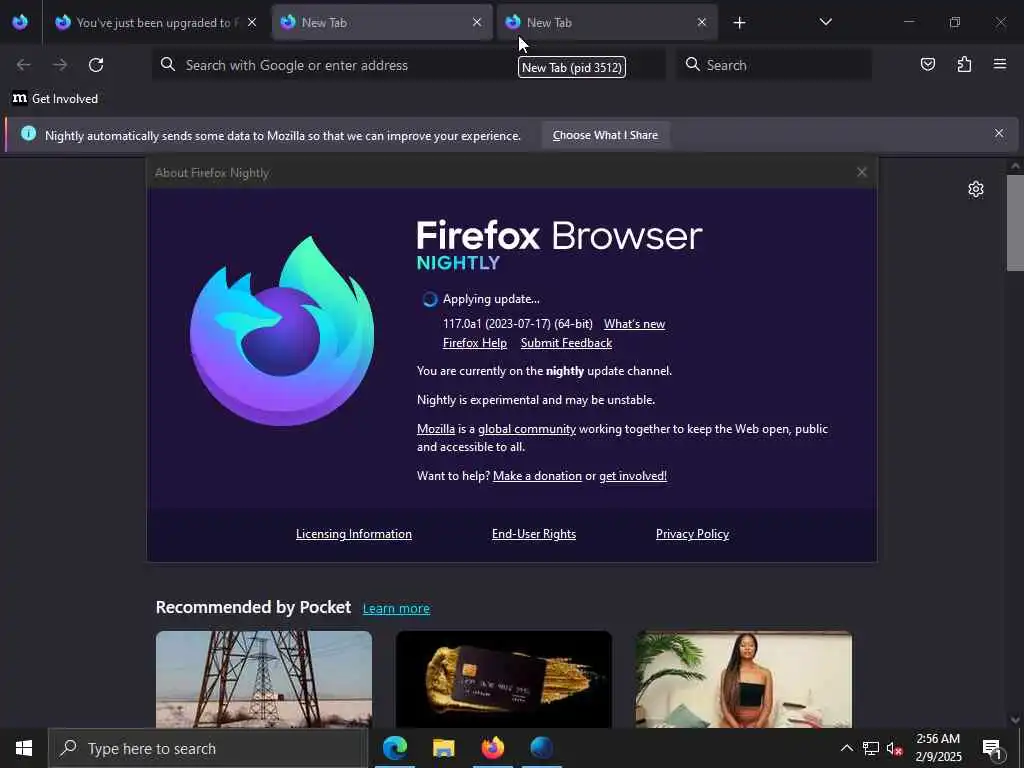The width and height of the screenshot is (1024, 768).
Task: Open the clock showing 2:56 AM
Action: (938, 748)
